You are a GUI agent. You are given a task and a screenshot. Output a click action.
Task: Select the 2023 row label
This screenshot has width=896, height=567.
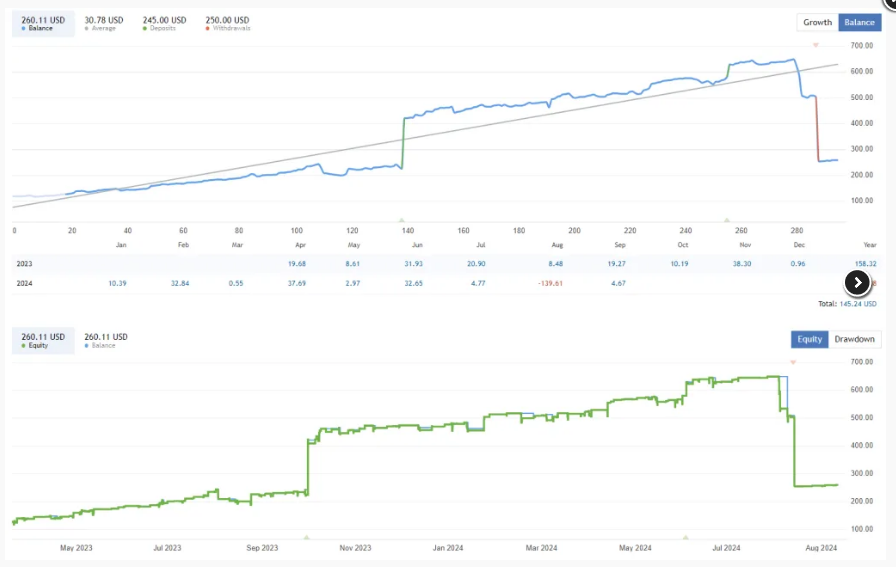(24, 264)
